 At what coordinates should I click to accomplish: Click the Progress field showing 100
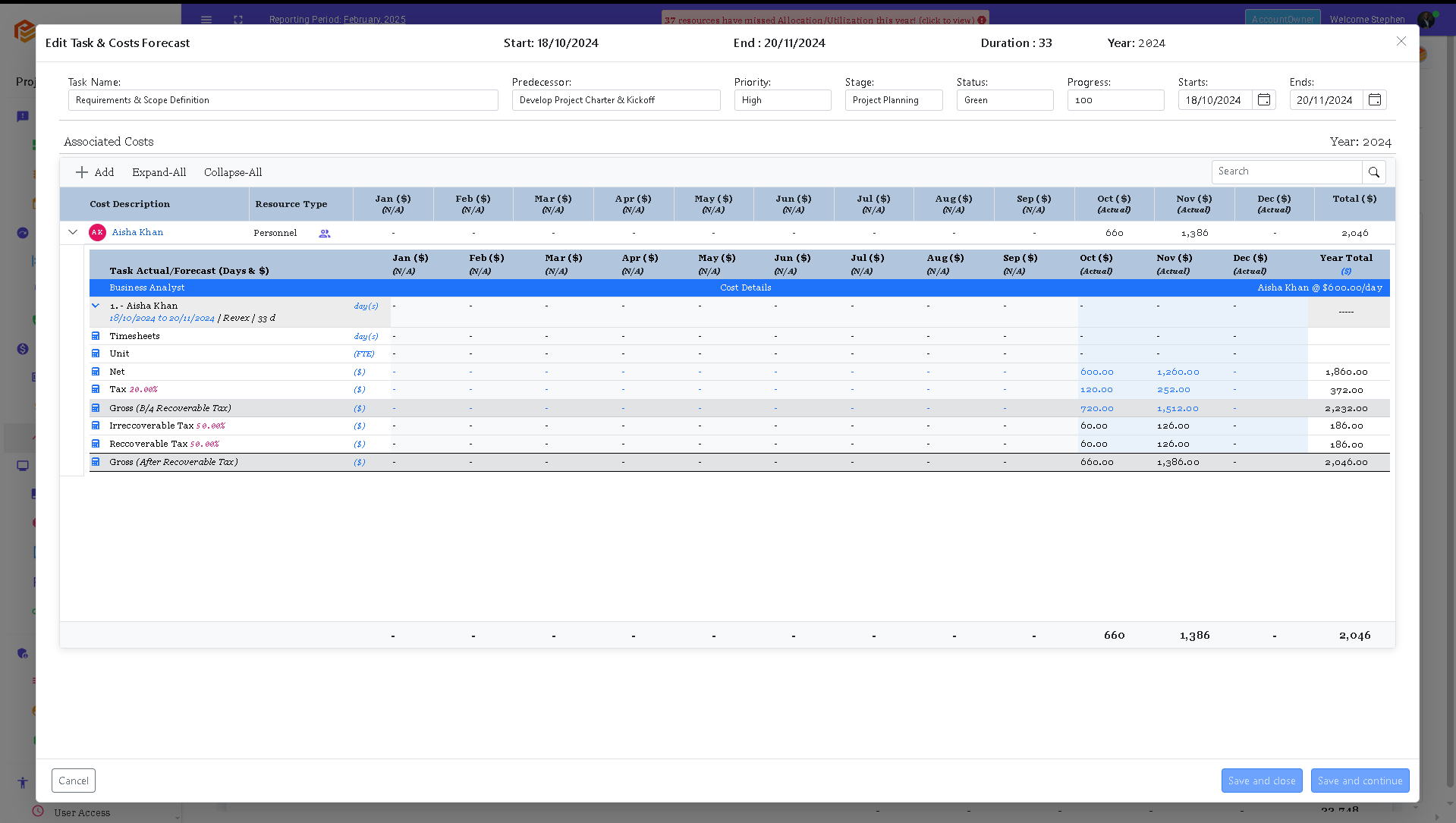pyautogui.click(x=1115, y=100)
